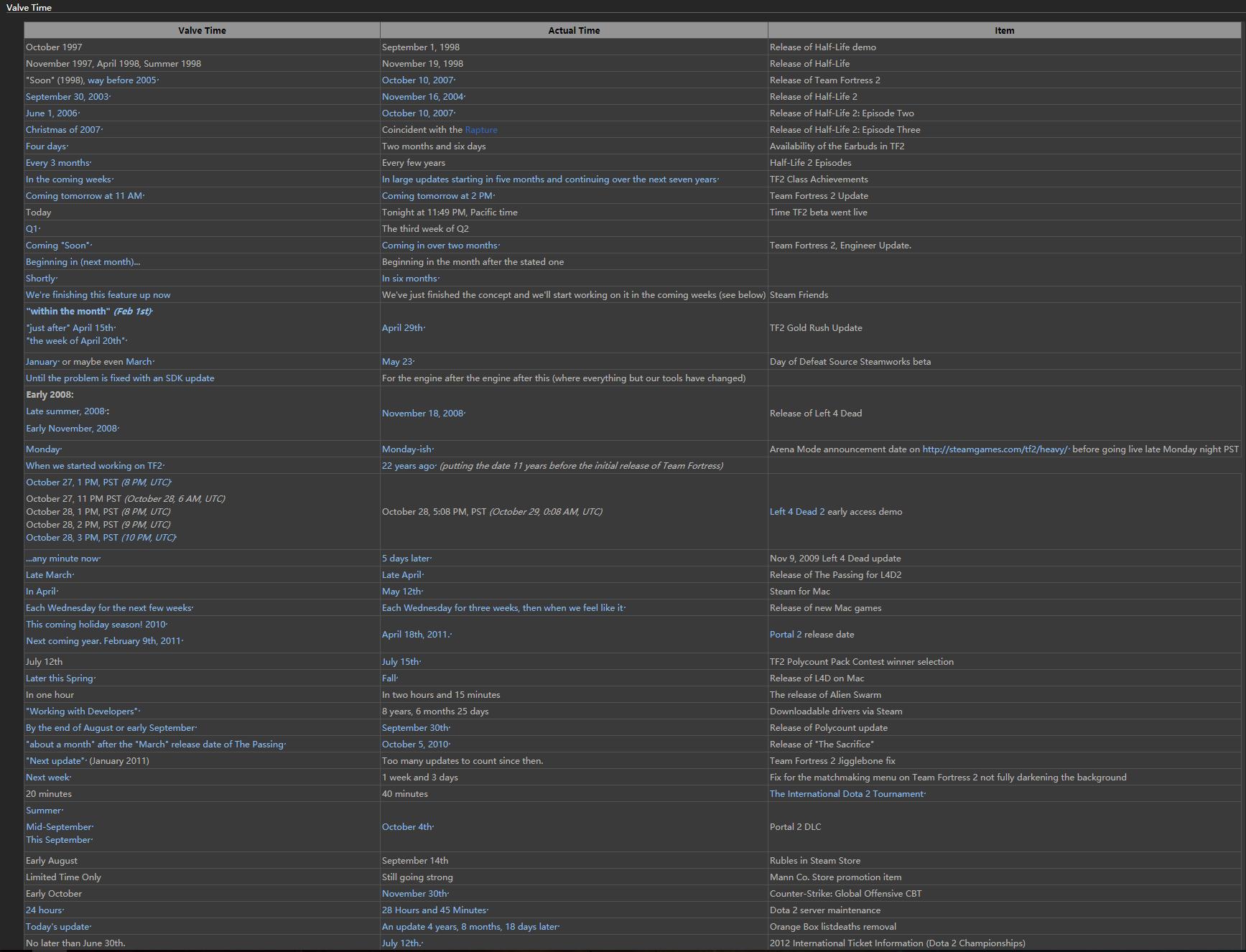
Task: Open 'The International Dota 2 Tournament' link
Action: click(847, 794)
